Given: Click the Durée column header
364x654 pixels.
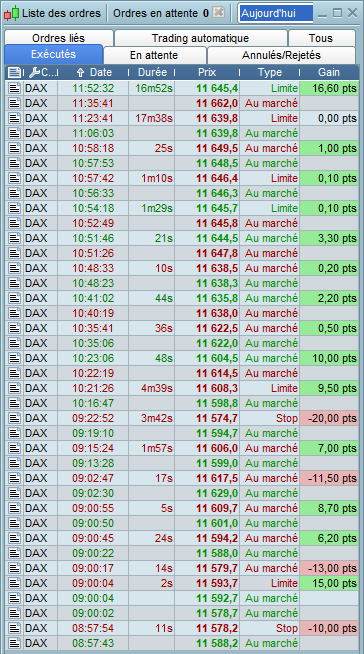Looking at the screenshot, I should pos(152,73).
